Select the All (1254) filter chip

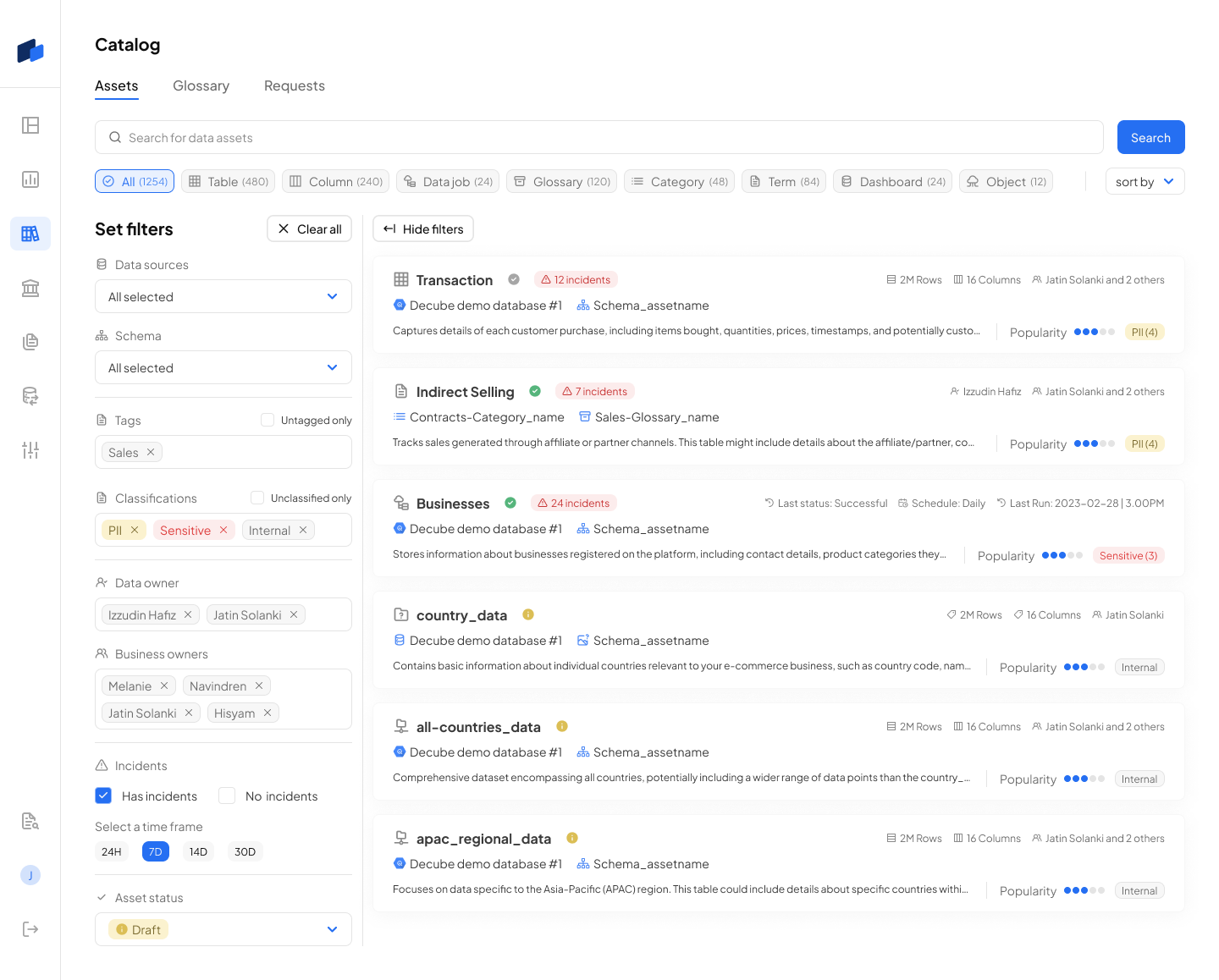point(135,181)
